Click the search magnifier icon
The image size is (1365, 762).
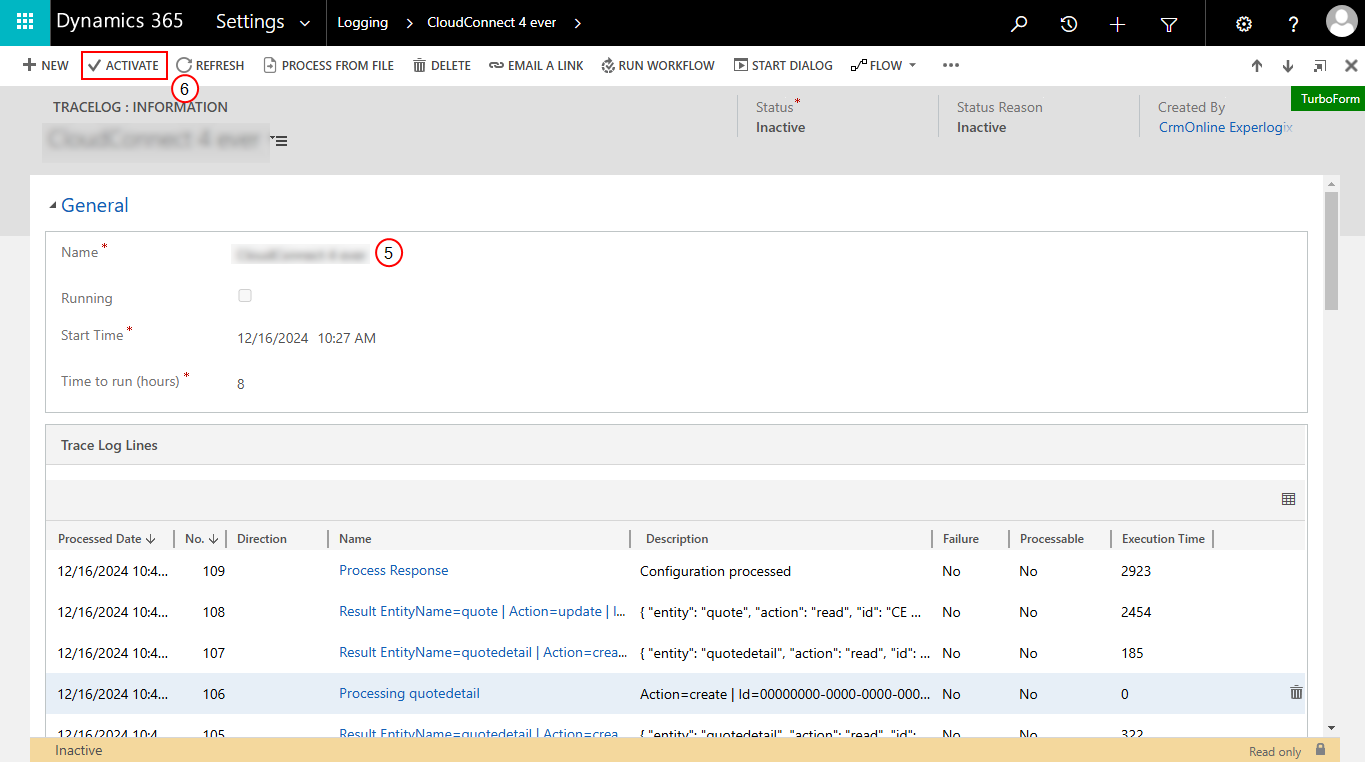[x=1019, y=23]
